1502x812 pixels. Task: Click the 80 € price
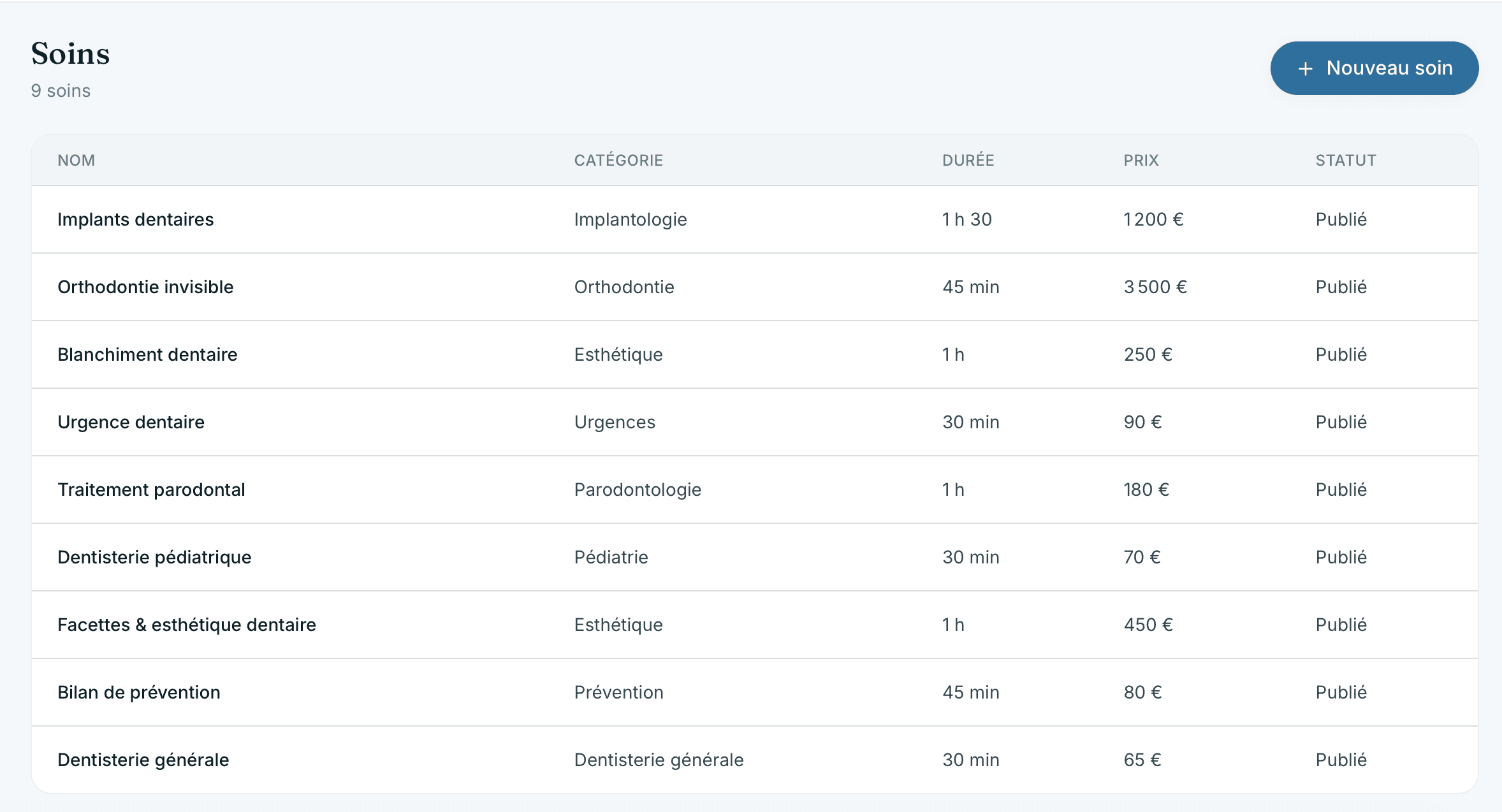pyautogui.click(x=1142, y=692)
